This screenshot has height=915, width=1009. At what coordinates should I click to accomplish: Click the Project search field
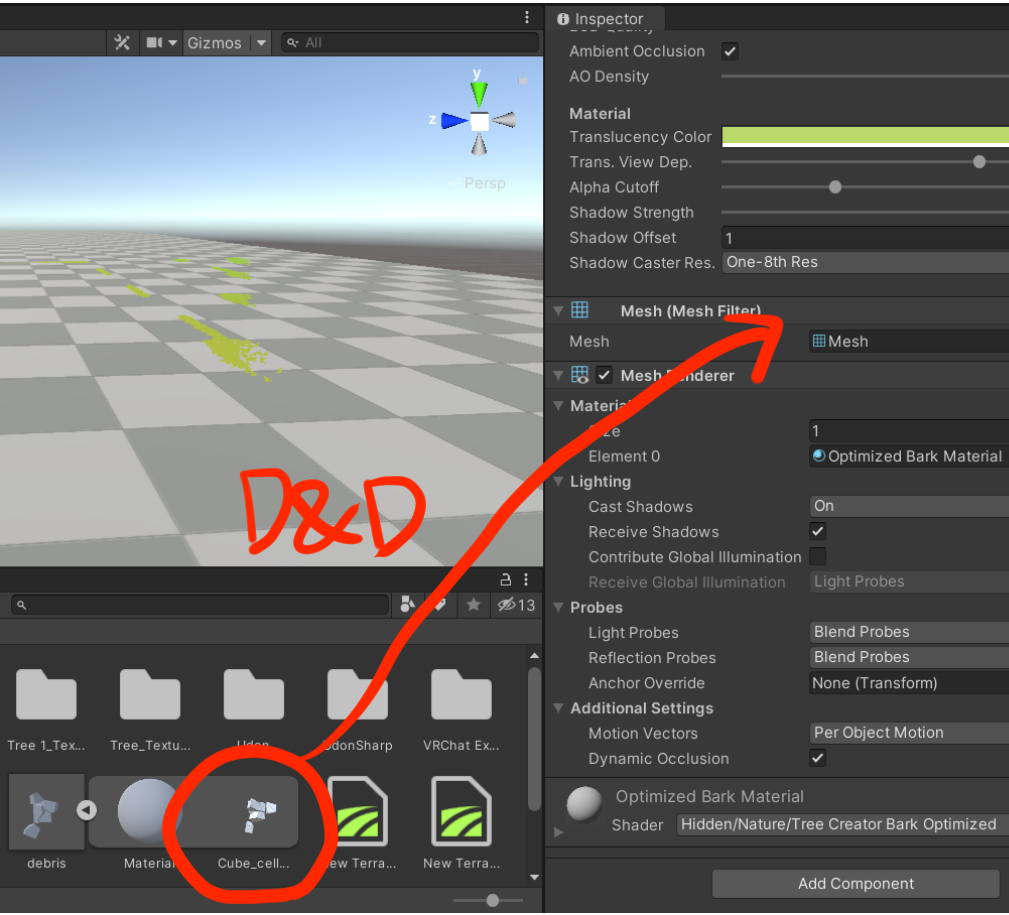[200, 605]
